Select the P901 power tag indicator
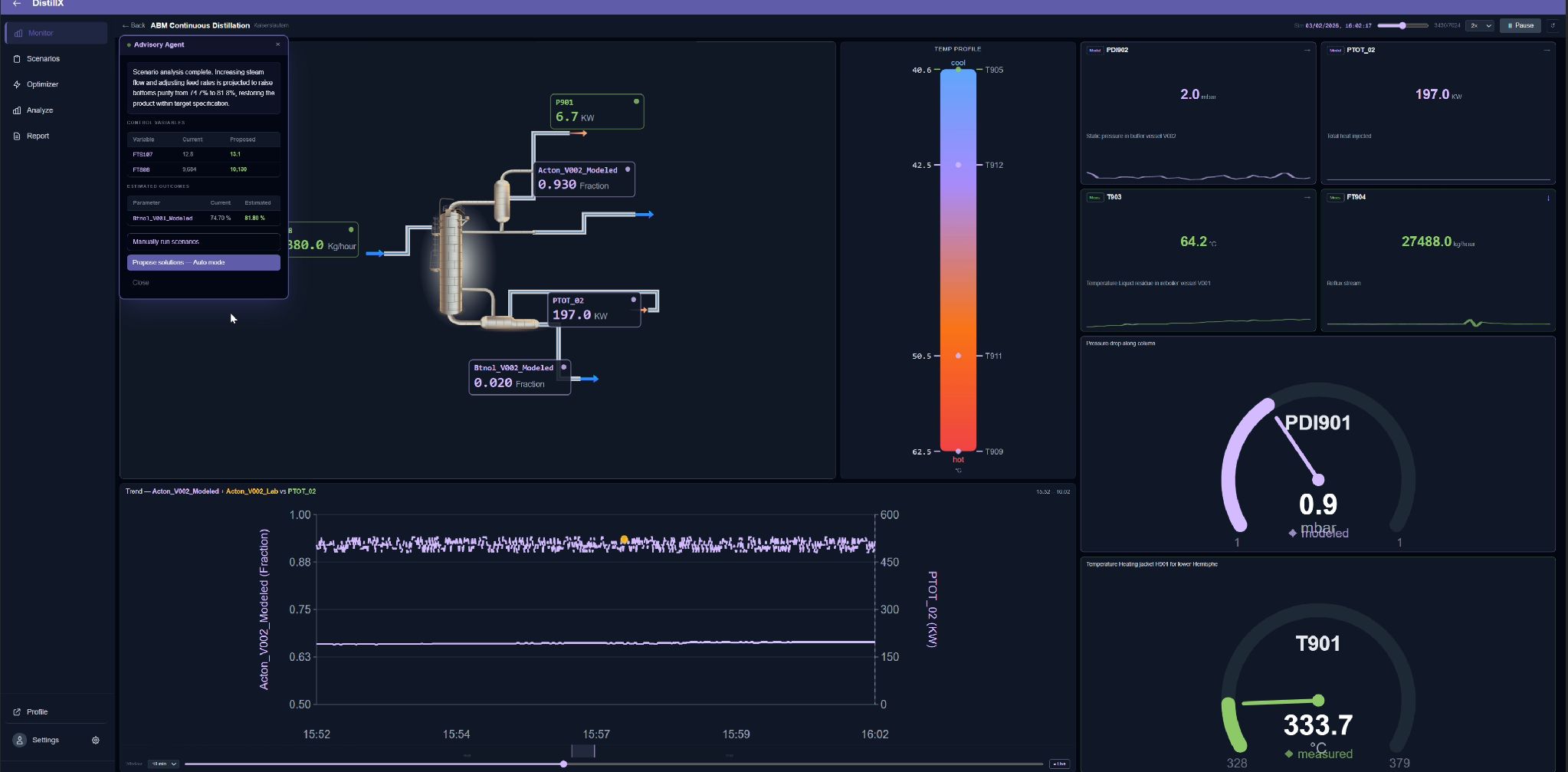The image size is (1568, 772). pos(636,101)
